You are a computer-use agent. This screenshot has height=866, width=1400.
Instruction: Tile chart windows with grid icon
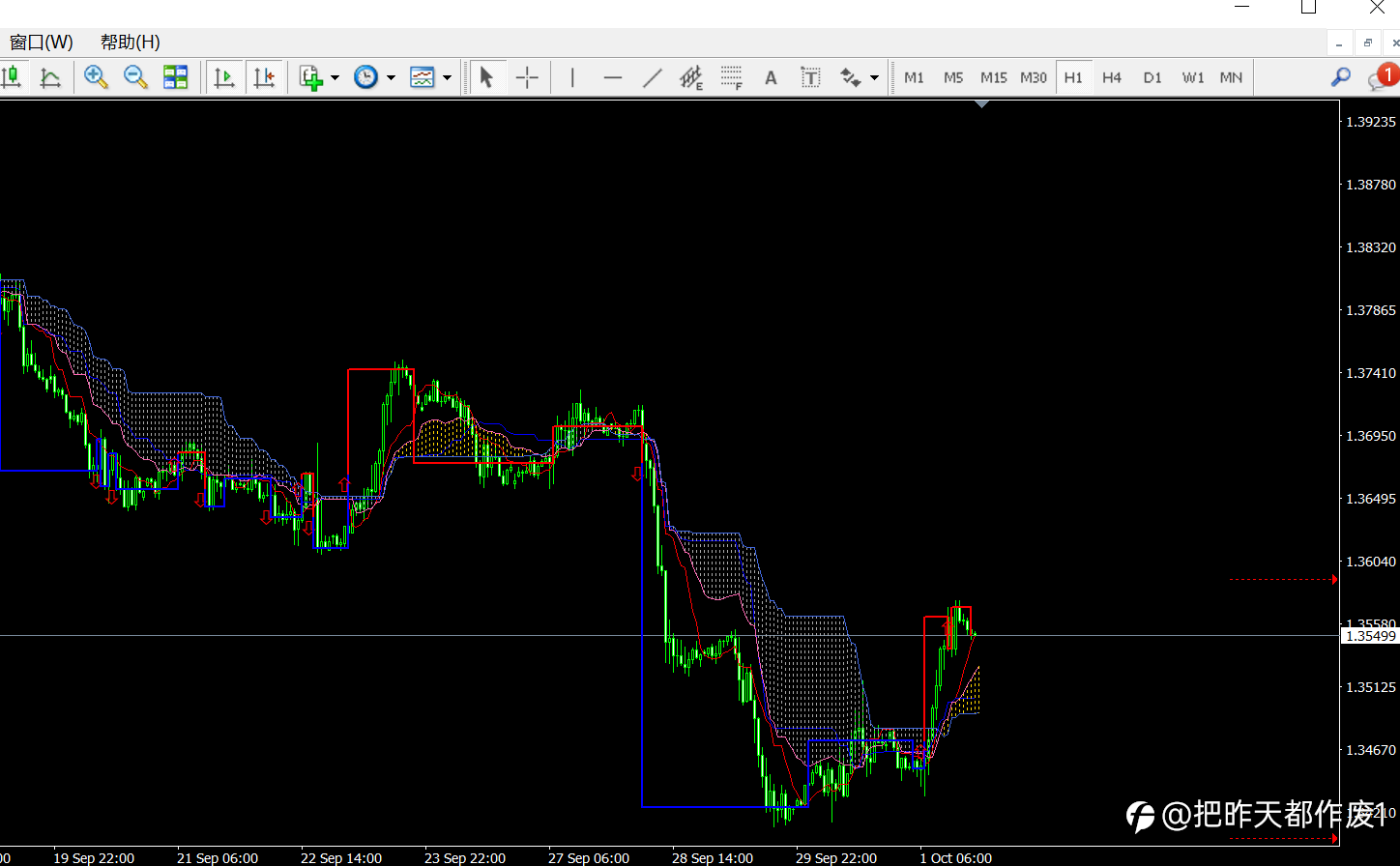(x=175, y=77)
